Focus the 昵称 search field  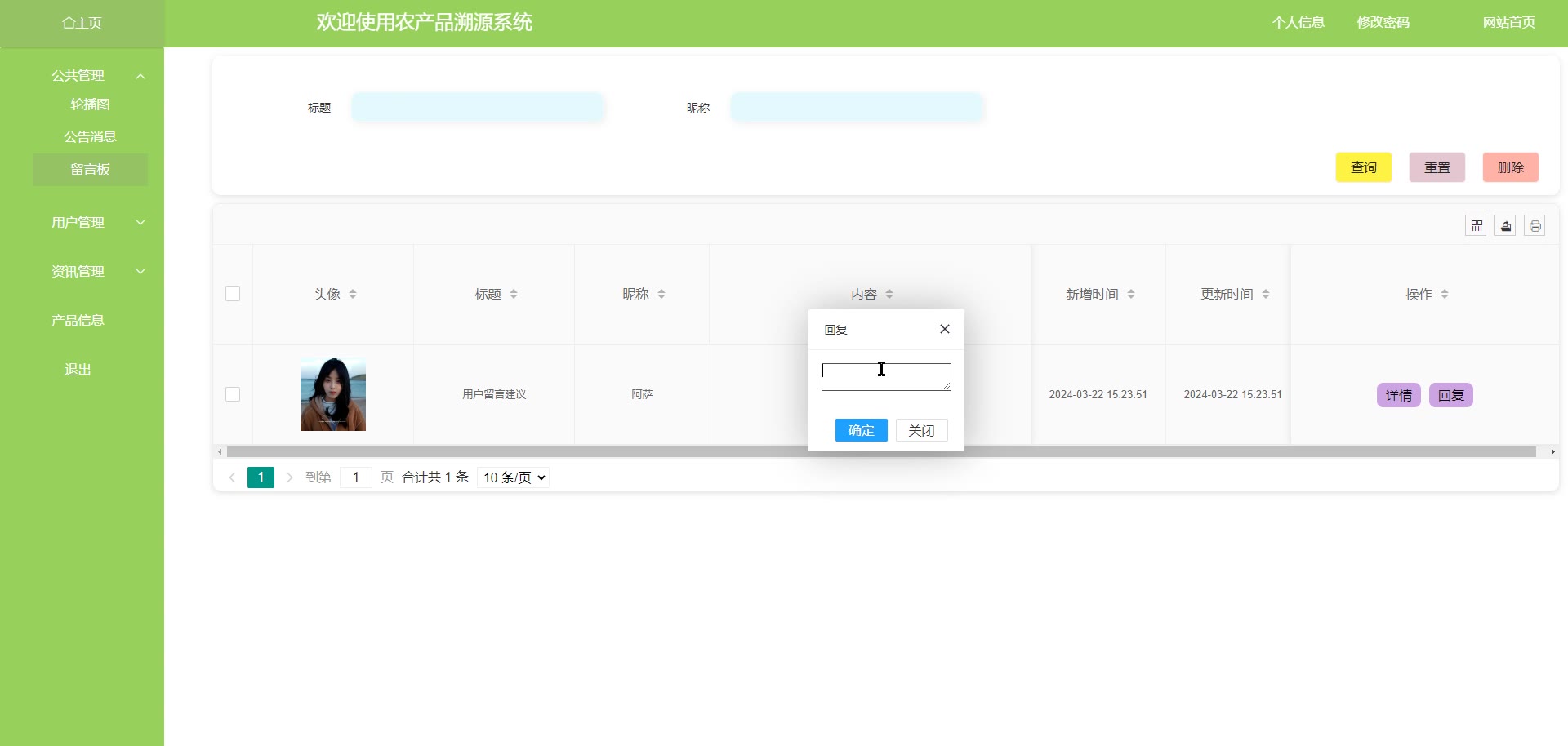coord(857,108)
